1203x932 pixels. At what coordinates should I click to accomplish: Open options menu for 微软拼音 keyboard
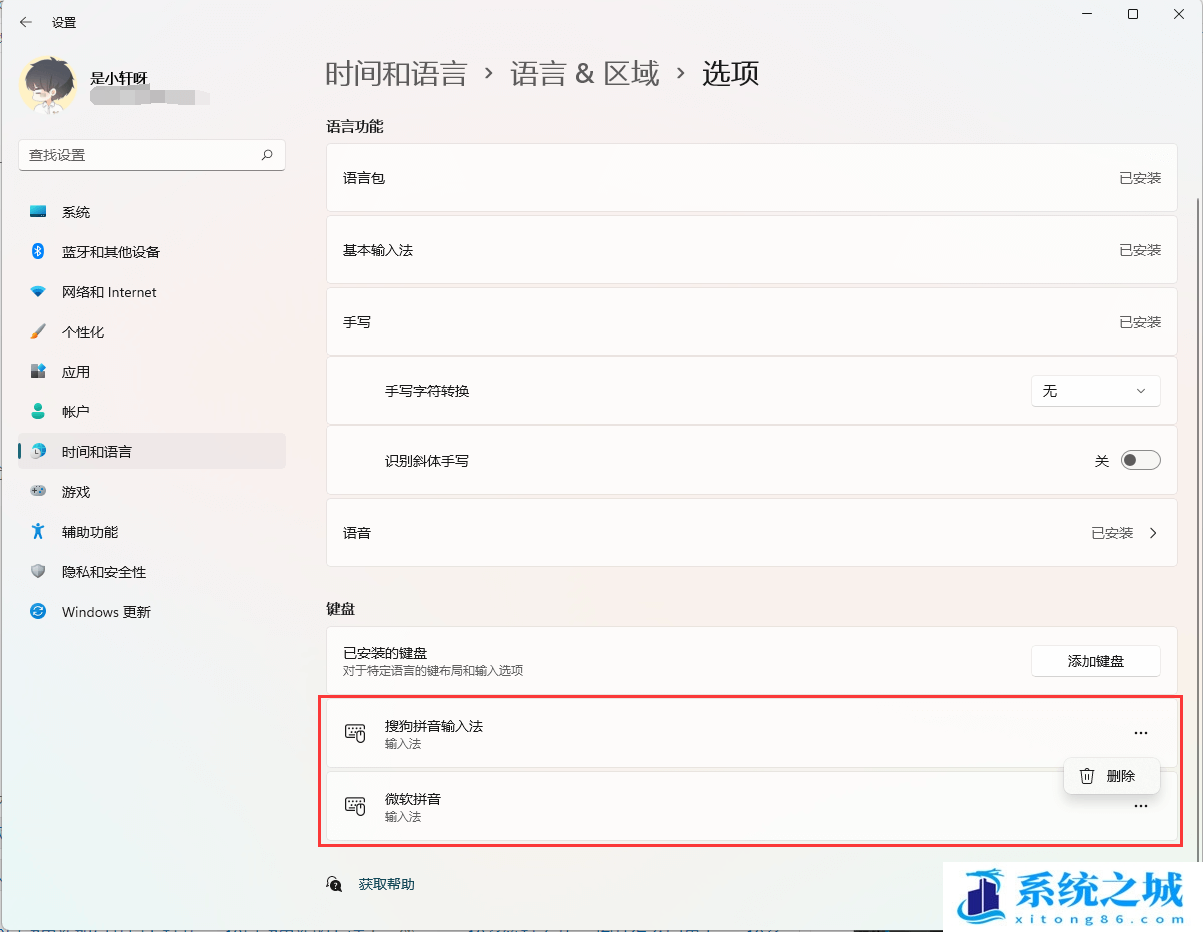click(x=1141, y=805)
